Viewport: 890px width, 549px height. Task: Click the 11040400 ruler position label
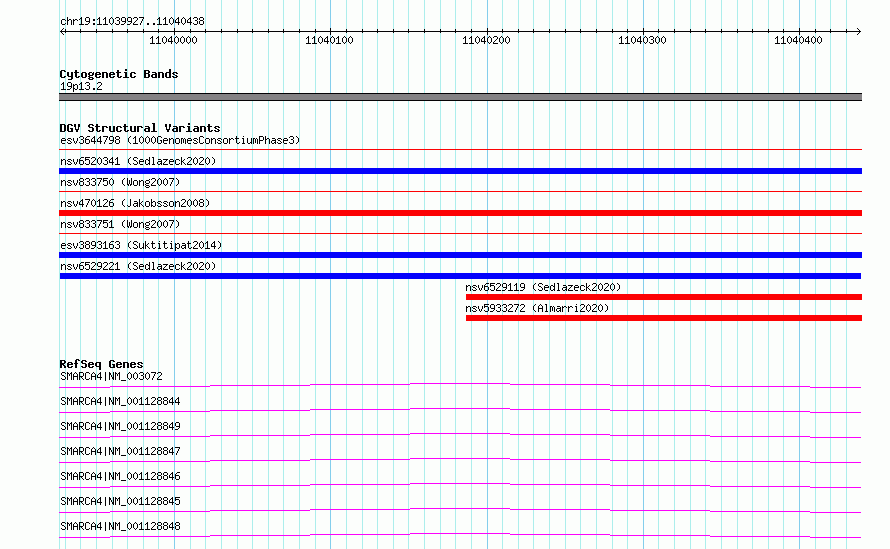tap(798, 40)
